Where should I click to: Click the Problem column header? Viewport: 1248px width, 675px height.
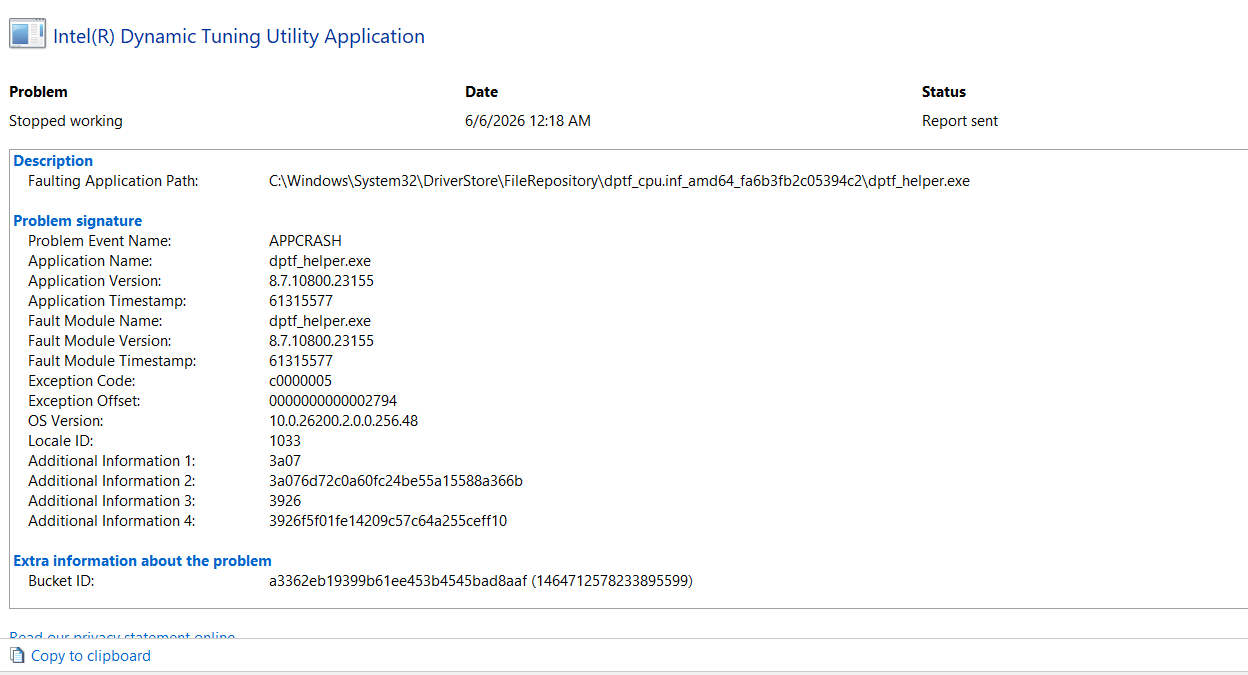coord(38,92)
